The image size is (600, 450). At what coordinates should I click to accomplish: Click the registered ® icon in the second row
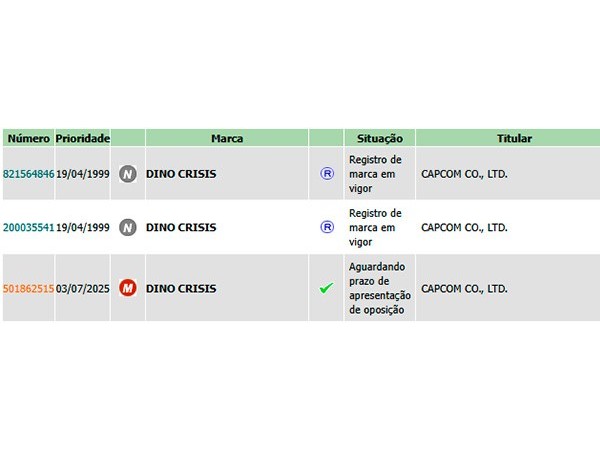point(327,227)
